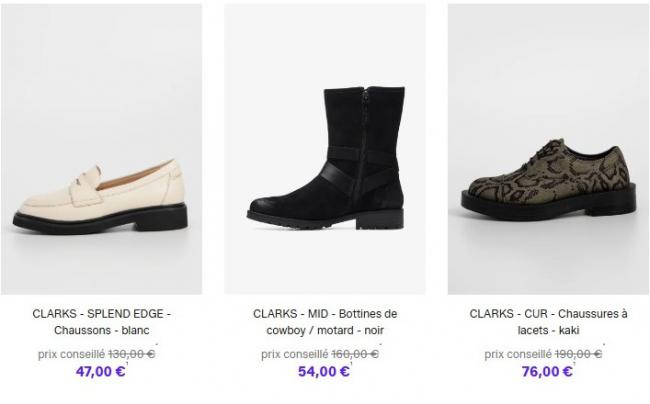Click the footnote mark after struck 190,00 €
Screen dimensions: 650x404
(606, 348)
